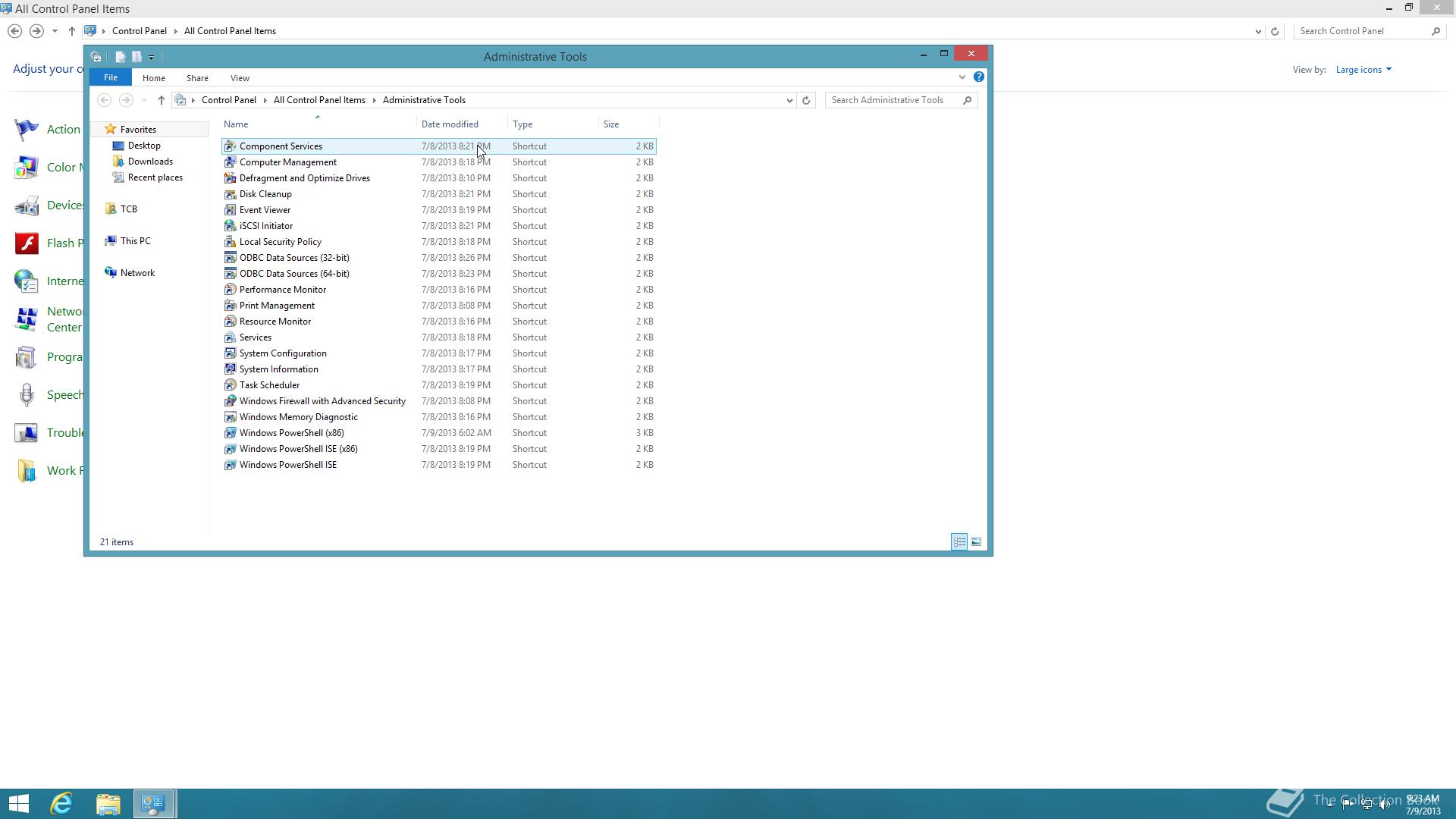Select the Services gear icon
The height and width of the screenshot is (819, 1456).
click(230, 337)
